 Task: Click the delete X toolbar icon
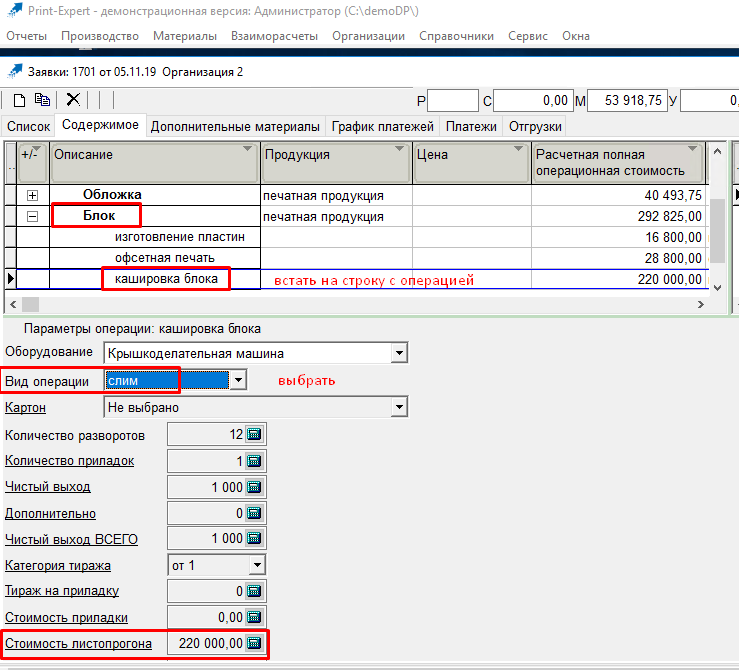pyautogui.click(x=73, y=99)
